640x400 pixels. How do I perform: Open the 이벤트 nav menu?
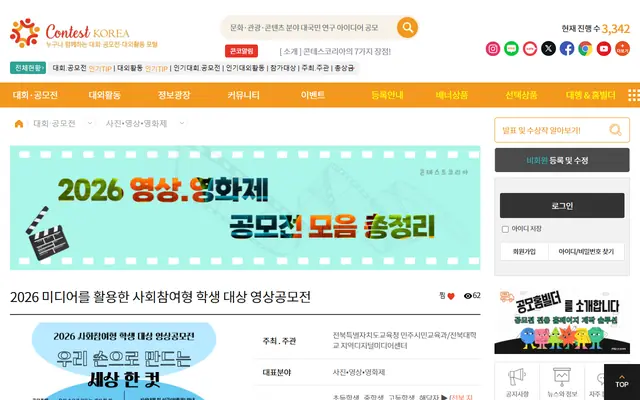click(x=313, y=95)
